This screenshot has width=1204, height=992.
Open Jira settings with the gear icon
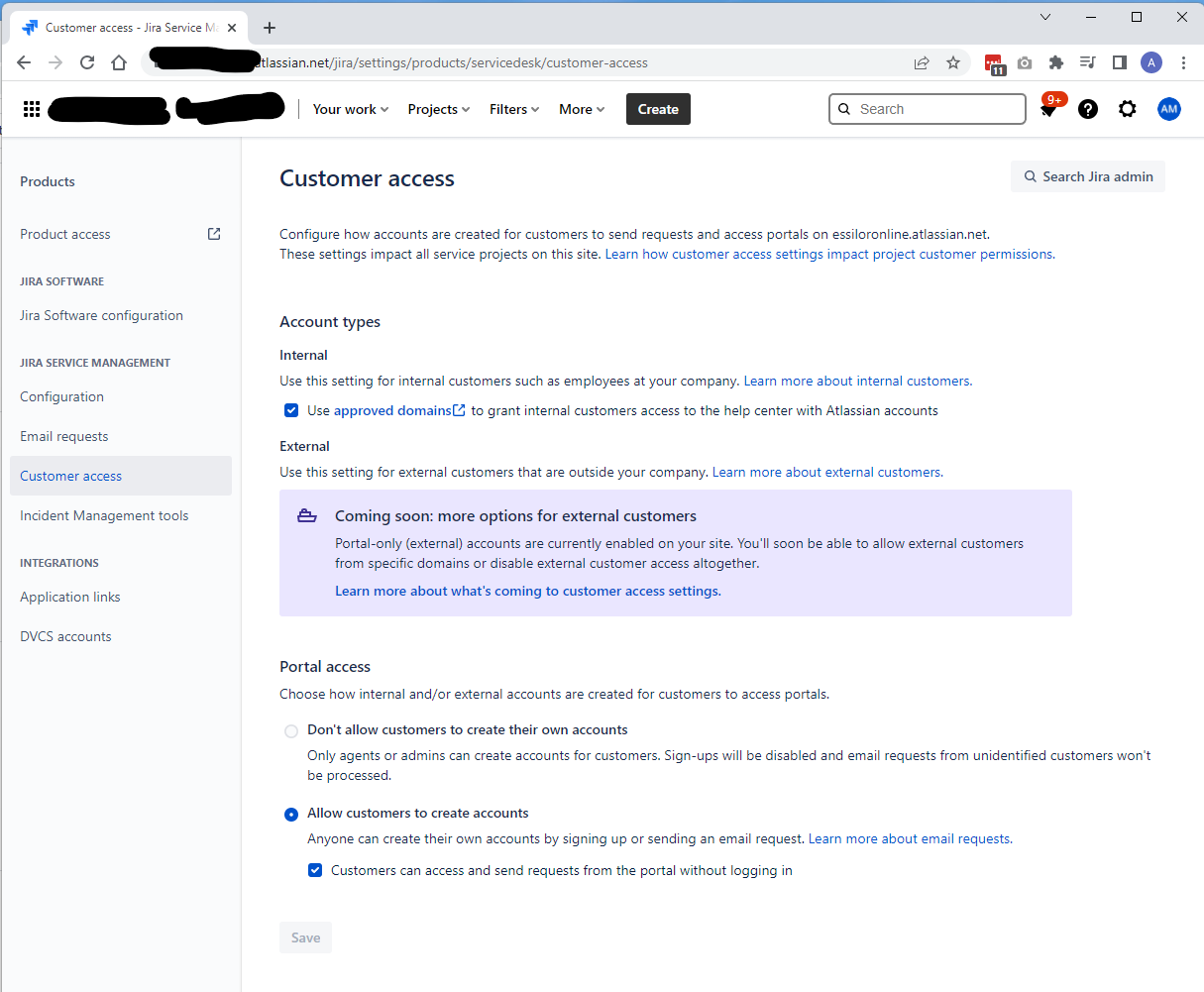pos(1128,109)
